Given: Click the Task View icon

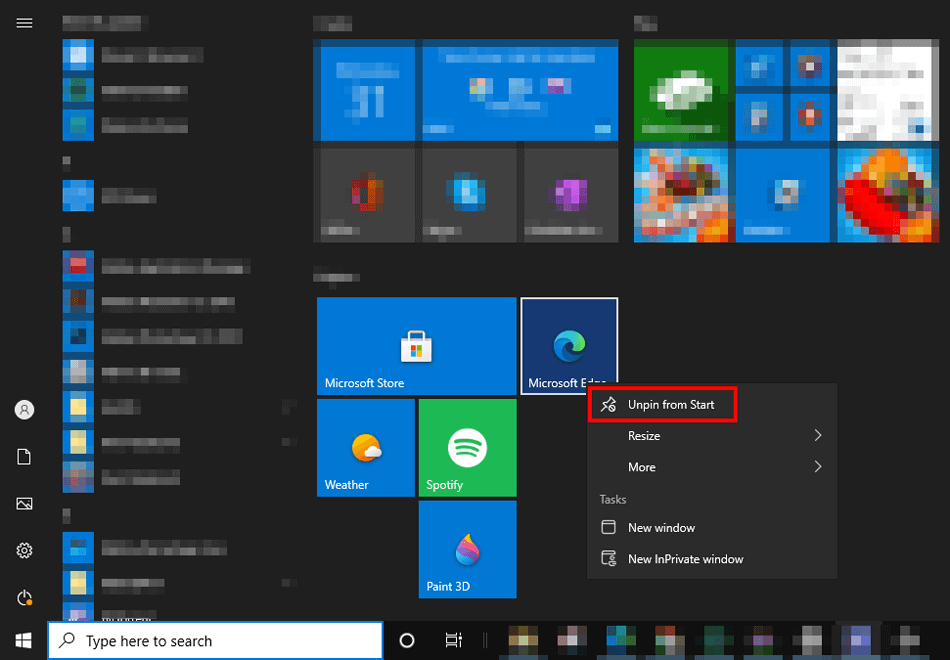Looking at the screenshot, I should coord(453,641).
